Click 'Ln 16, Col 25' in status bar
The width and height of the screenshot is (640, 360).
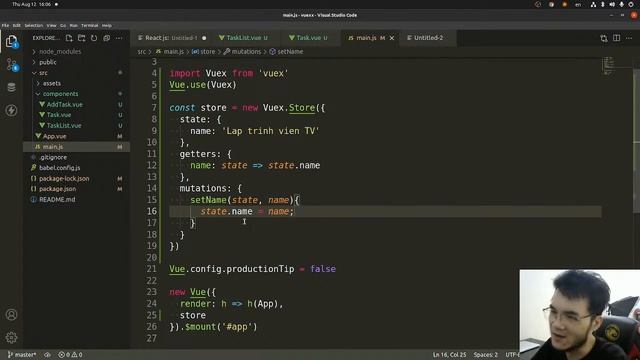click(449, 355)
